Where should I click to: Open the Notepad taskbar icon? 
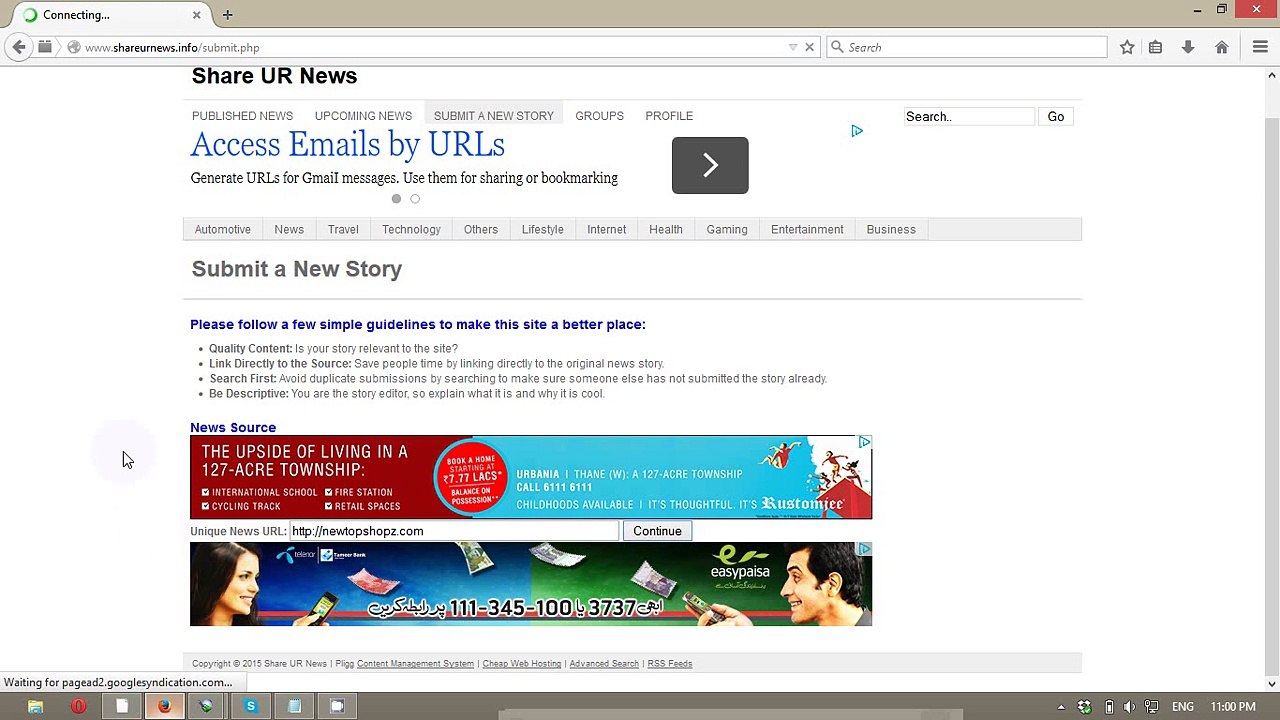pyautogui.click(x=294, y=707)
